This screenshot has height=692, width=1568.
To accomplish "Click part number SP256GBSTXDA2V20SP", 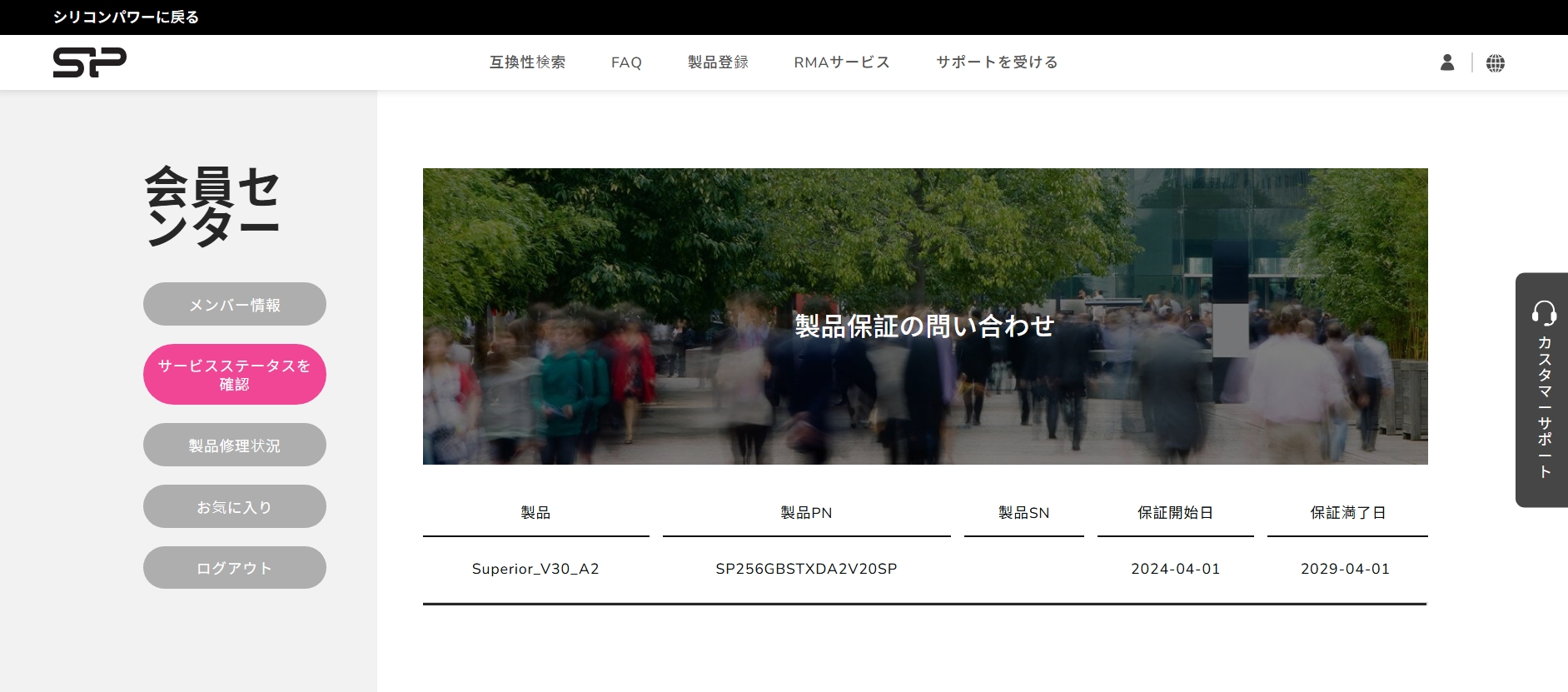I will [x=806, y=569].
